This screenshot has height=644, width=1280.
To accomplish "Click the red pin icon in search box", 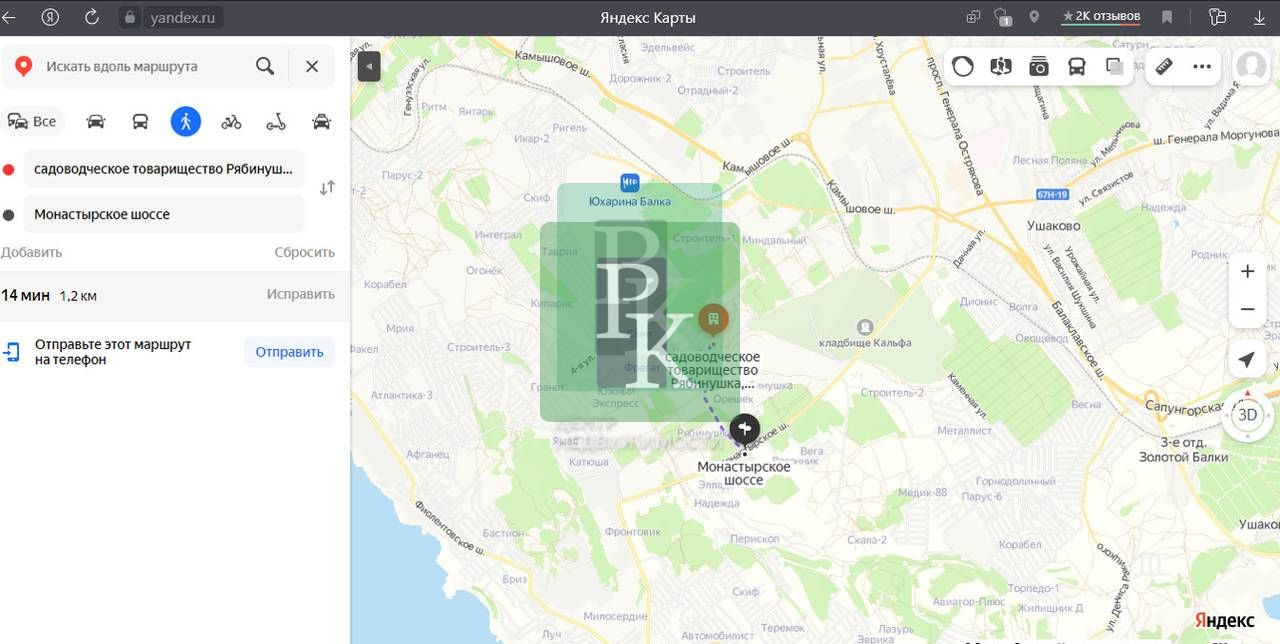I will pyautogui.click(x=23, y=66).
